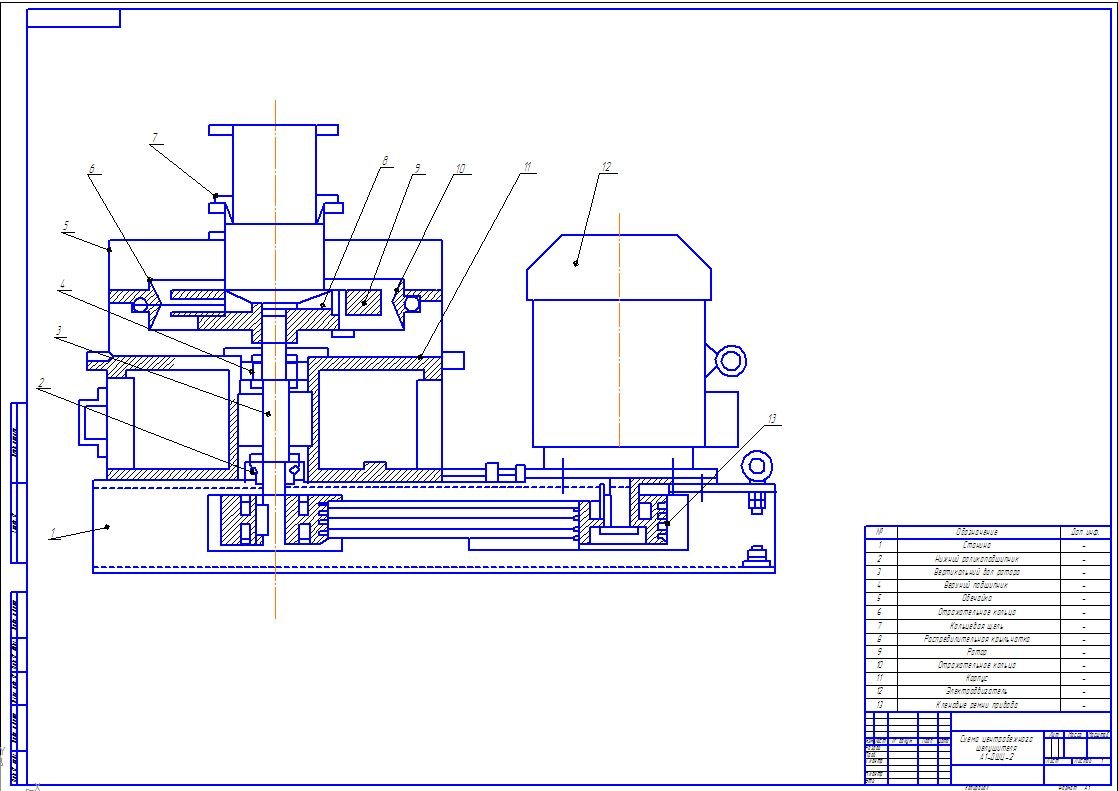Click the 'Станина' row in the parts table

[x=977, y=546]
